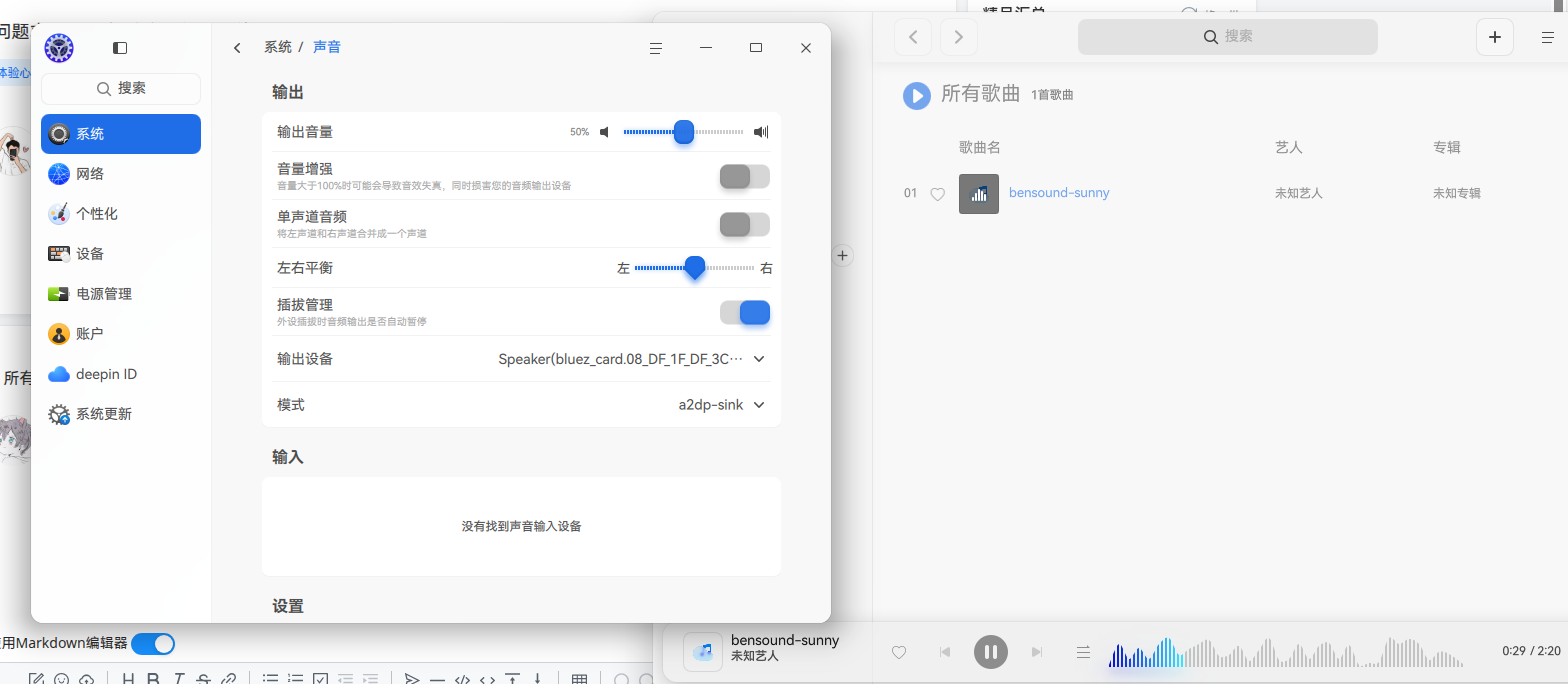Open 系统更新 in the sidebar
The width and height of the screenshot is (1568, 684).
121,414
